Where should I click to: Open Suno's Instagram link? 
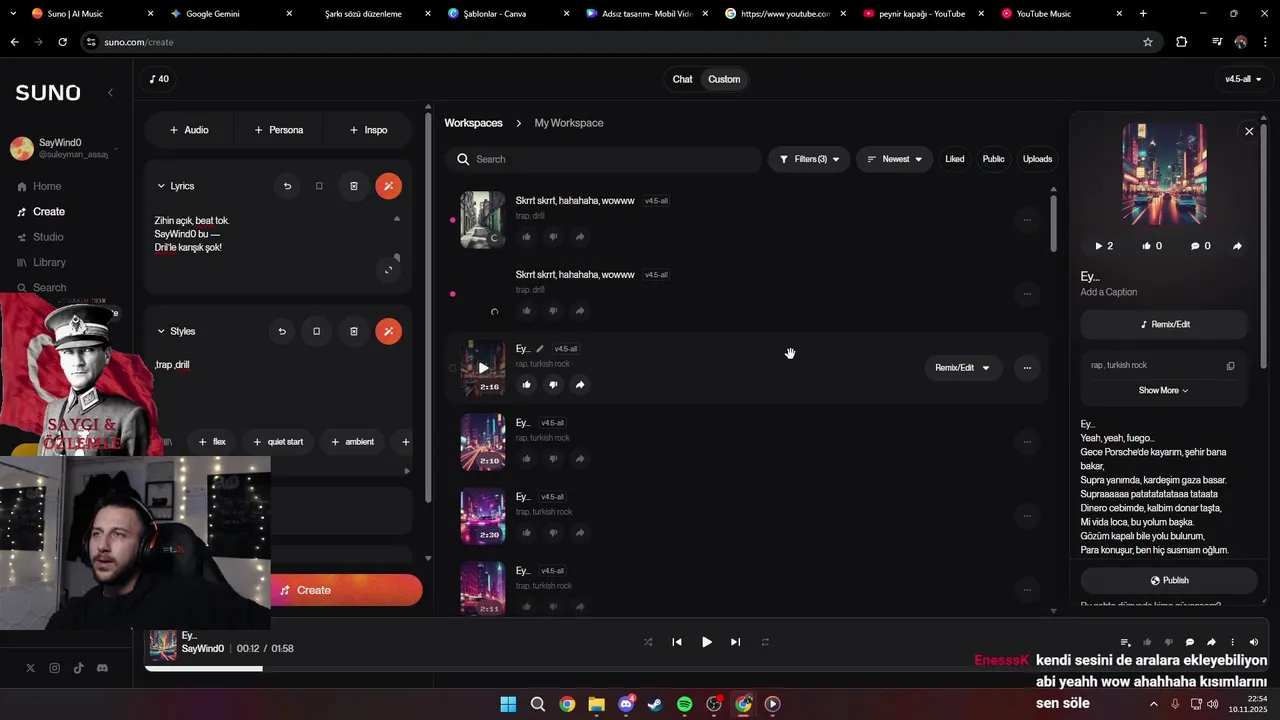[x=54, y=668]
